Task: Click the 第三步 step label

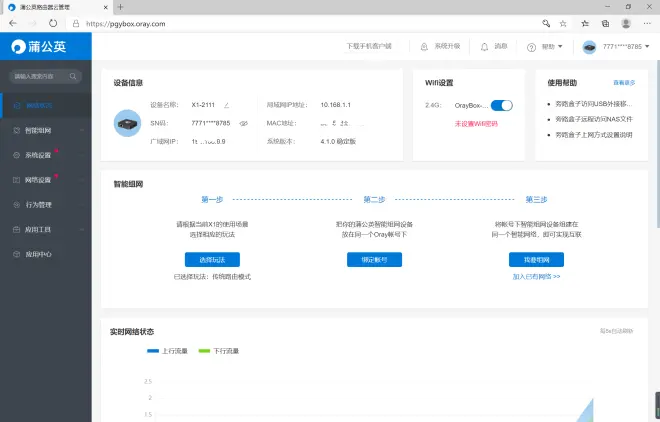Action: 536,199
